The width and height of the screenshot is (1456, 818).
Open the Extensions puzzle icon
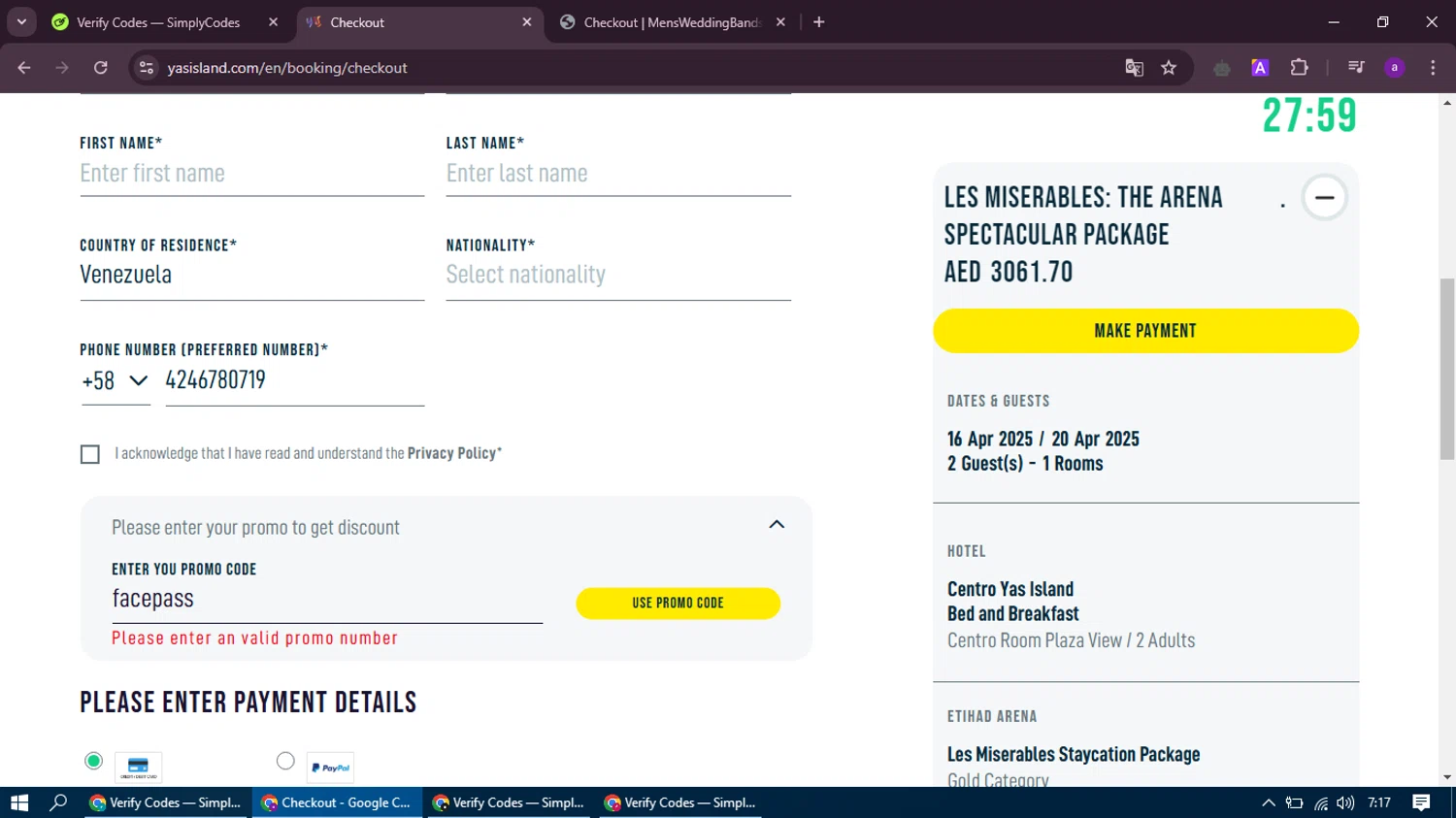(x=1299, y=68)
